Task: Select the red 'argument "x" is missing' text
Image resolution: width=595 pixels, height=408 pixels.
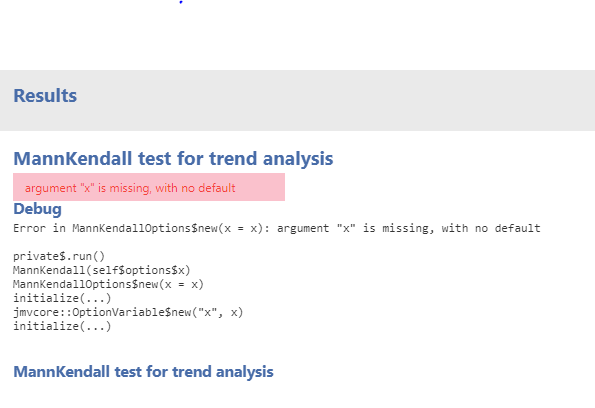Action: [x=130, y=188]
